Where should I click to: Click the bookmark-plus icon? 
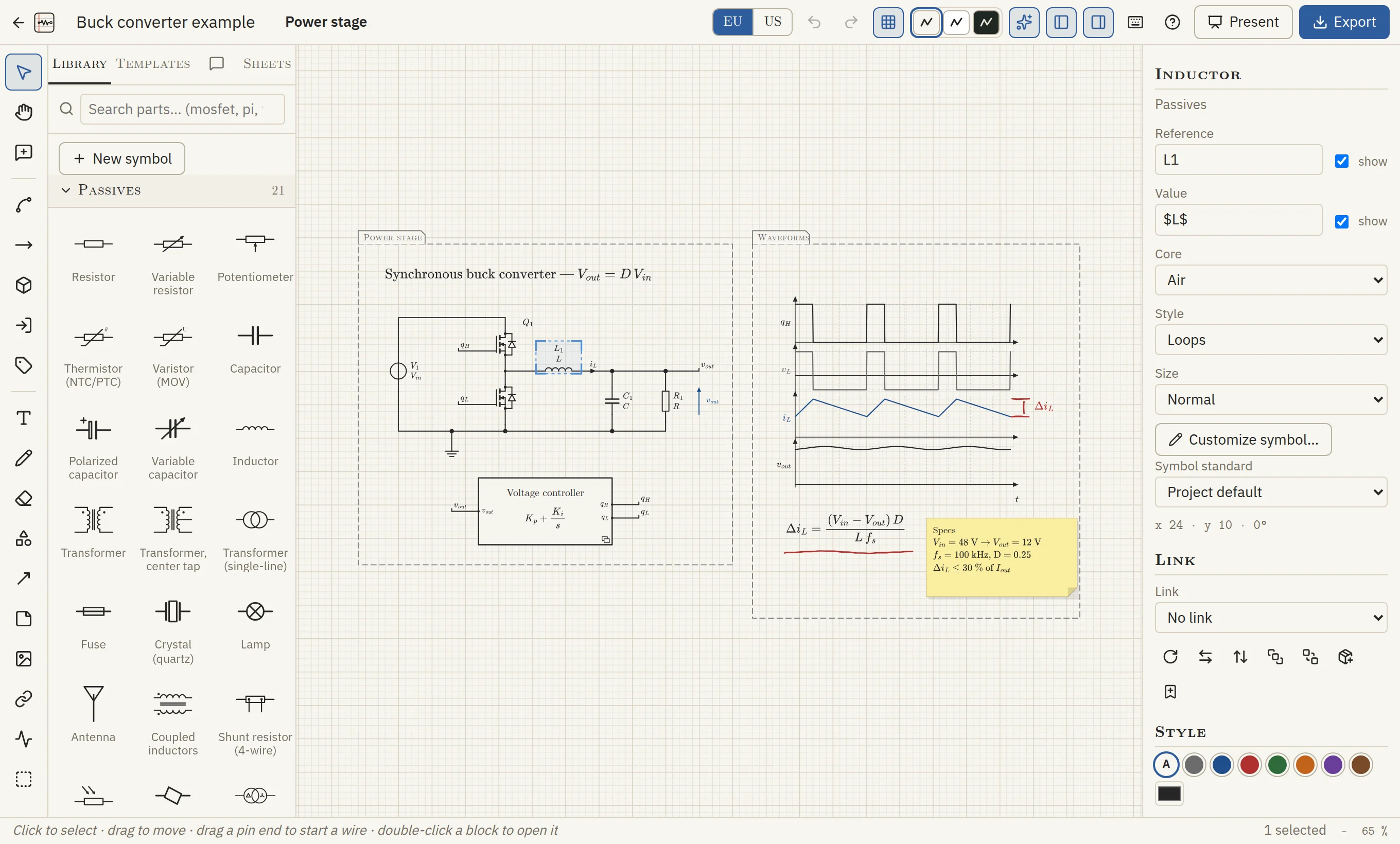click(1170, 691)
